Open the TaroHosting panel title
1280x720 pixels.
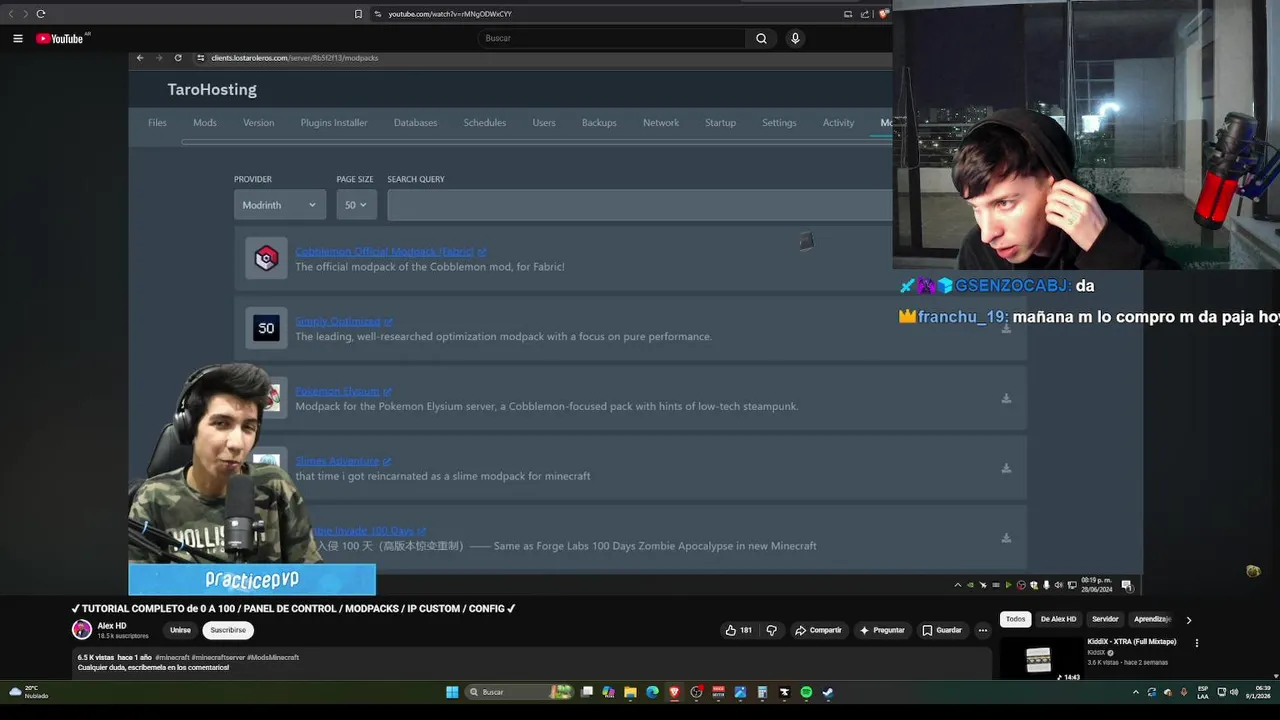(x=212, y=90)
